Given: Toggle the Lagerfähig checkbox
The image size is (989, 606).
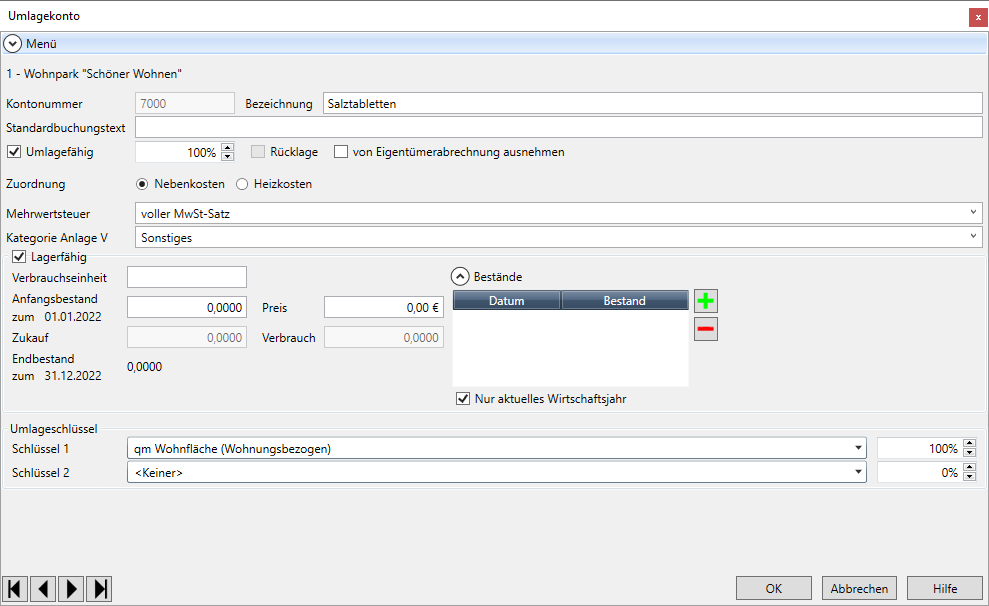Looking at the screenshot, I should tap(19, 257).
